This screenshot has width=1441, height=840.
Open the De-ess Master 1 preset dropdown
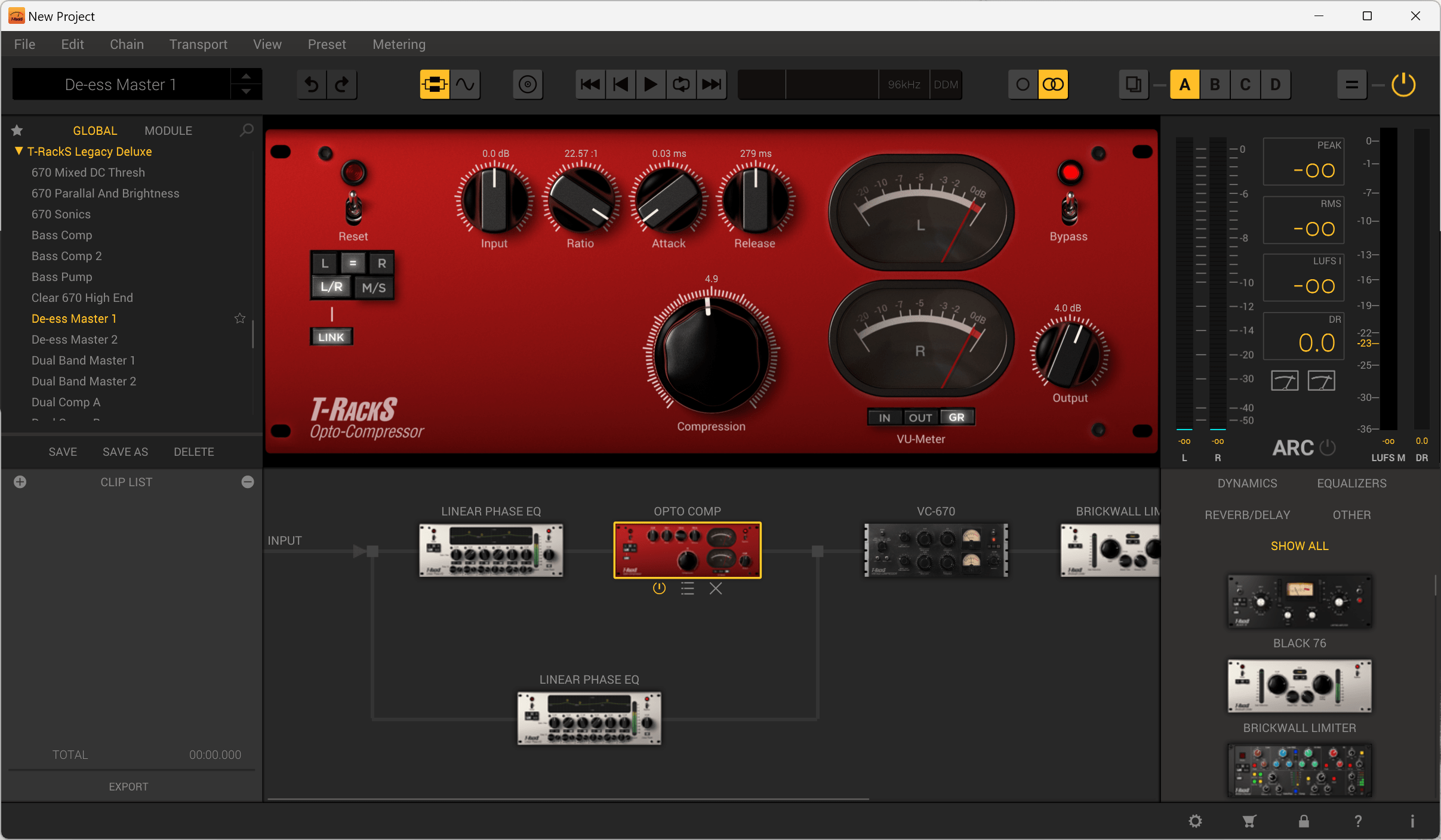coord(121,85)
